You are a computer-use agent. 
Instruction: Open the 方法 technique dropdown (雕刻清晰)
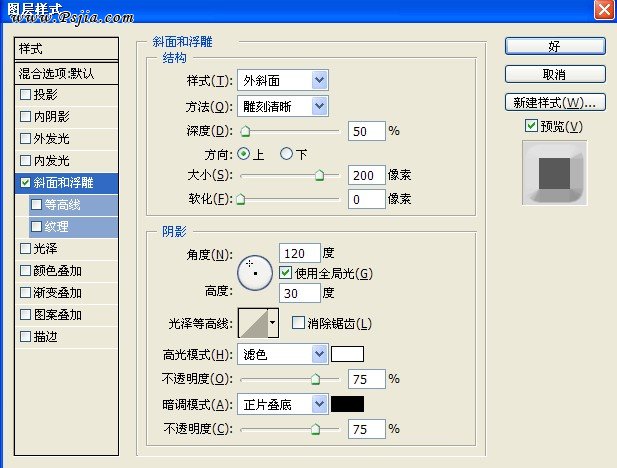283,106
